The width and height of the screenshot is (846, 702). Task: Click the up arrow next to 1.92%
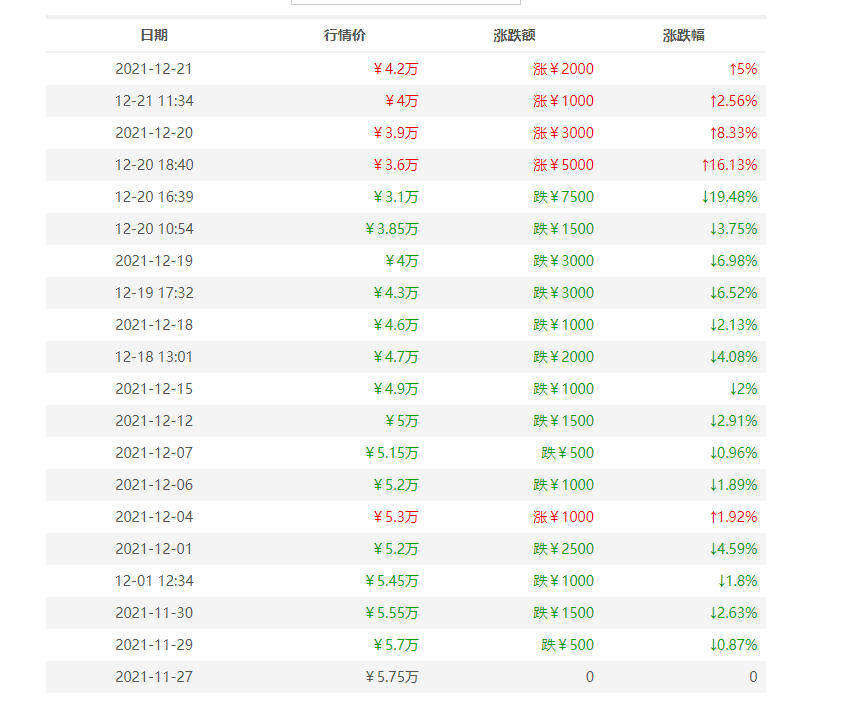pos(713,517)
